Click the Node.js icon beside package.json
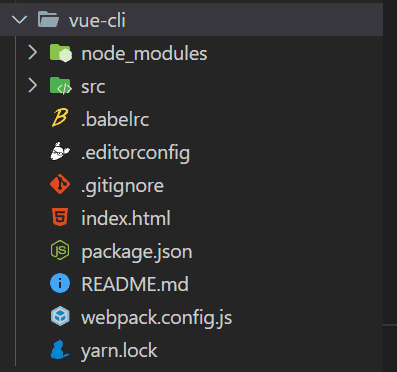This screenshot has width=397, height=372. point(60,250)
